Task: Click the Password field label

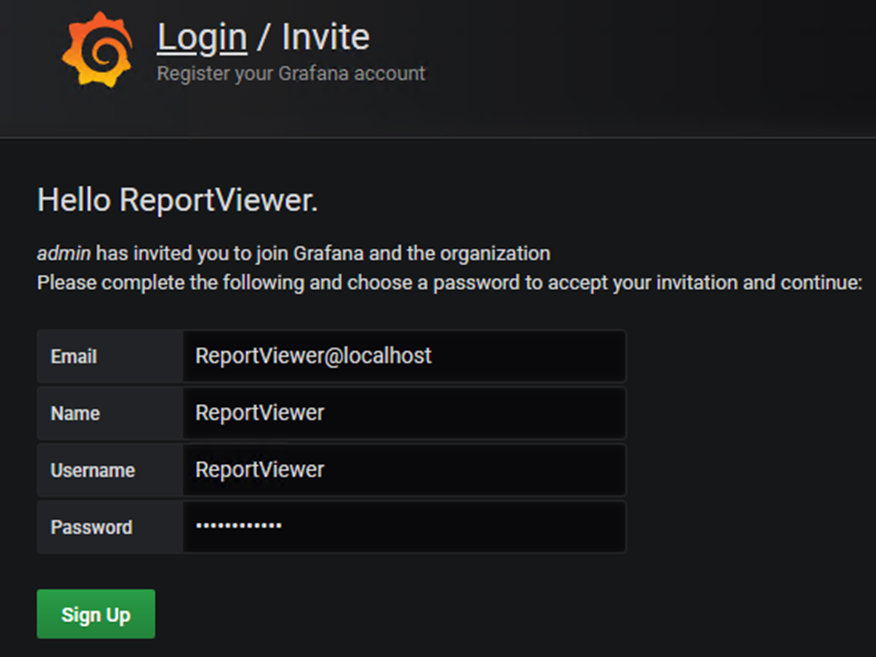Action: (91, 528)
